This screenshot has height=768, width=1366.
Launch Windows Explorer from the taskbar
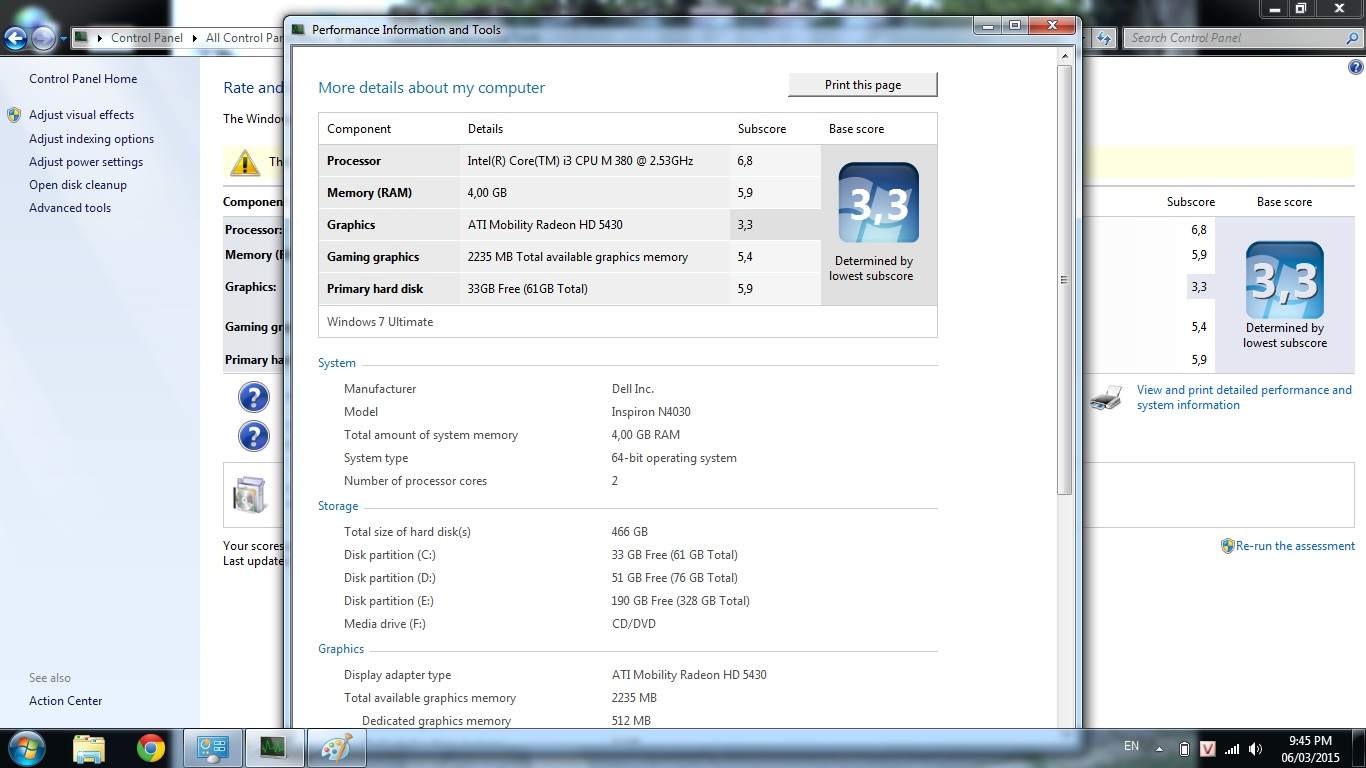pyautogui.click(x=89, y=748)
